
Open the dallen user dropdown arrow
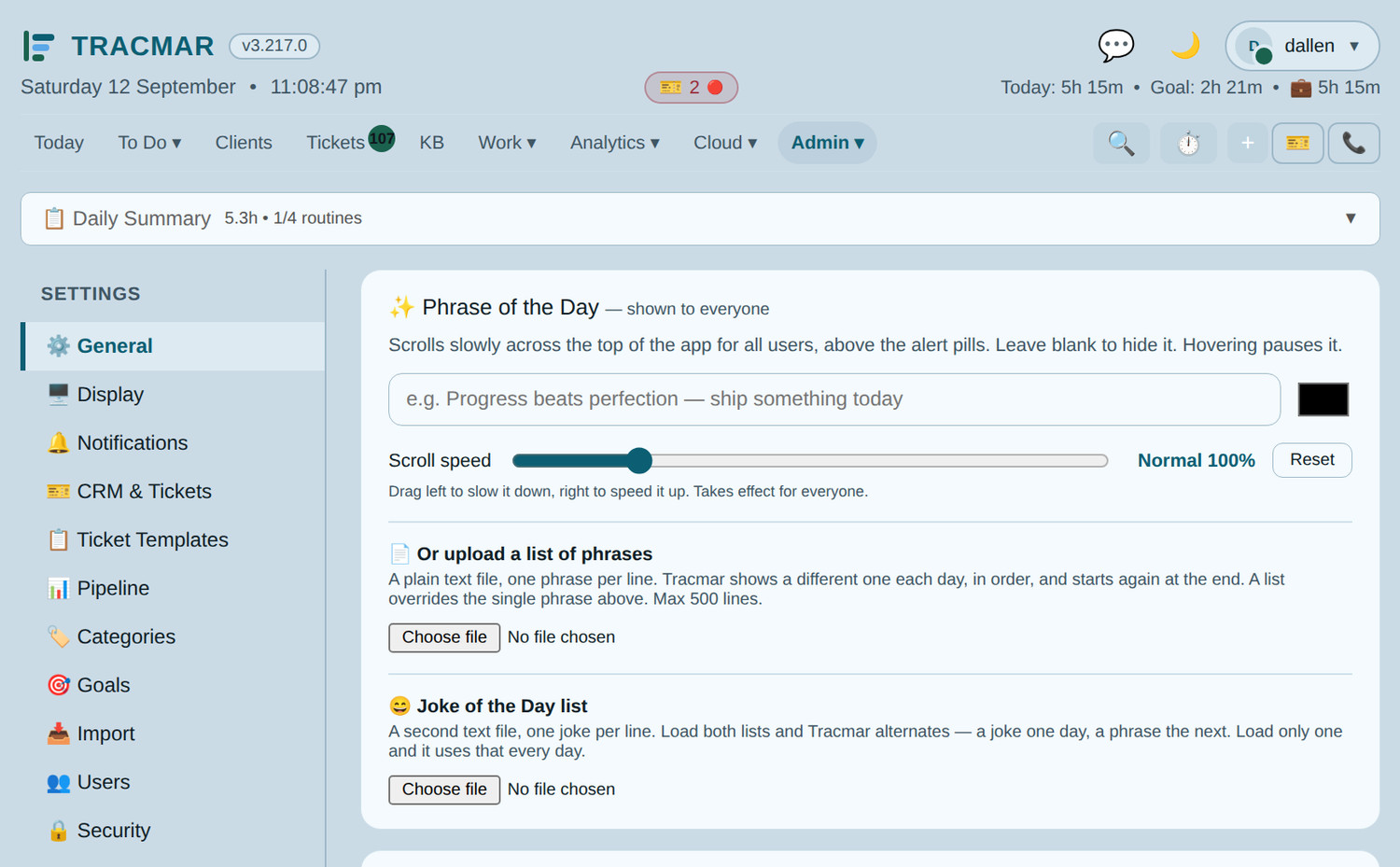point(1354,46)
